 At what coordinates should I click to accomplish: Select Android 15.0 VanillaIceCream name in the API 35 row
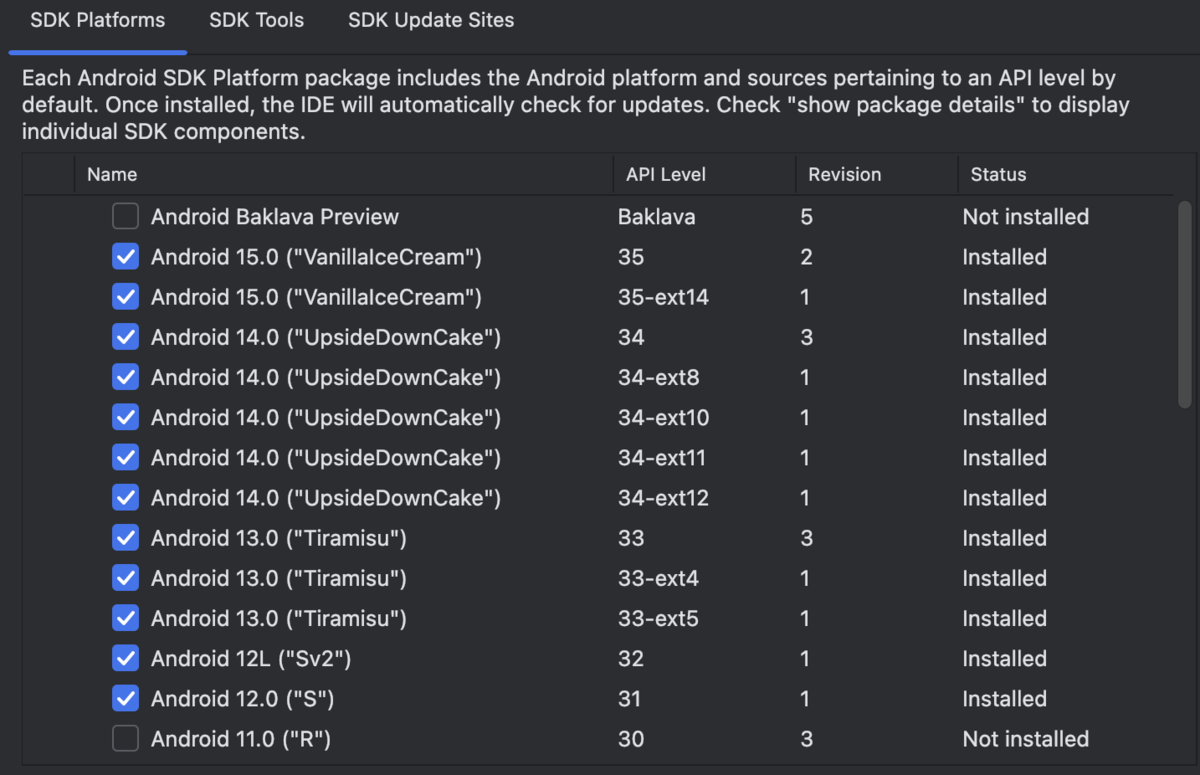coord(316,257)
